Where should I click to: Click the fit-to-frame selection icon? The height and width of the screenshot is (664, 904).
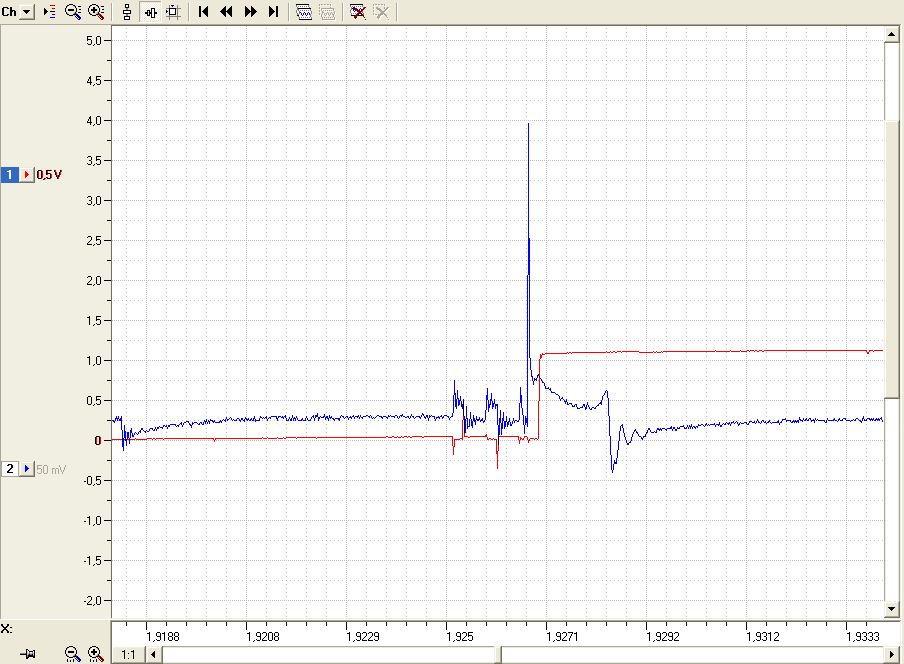(x=174, y=12)
